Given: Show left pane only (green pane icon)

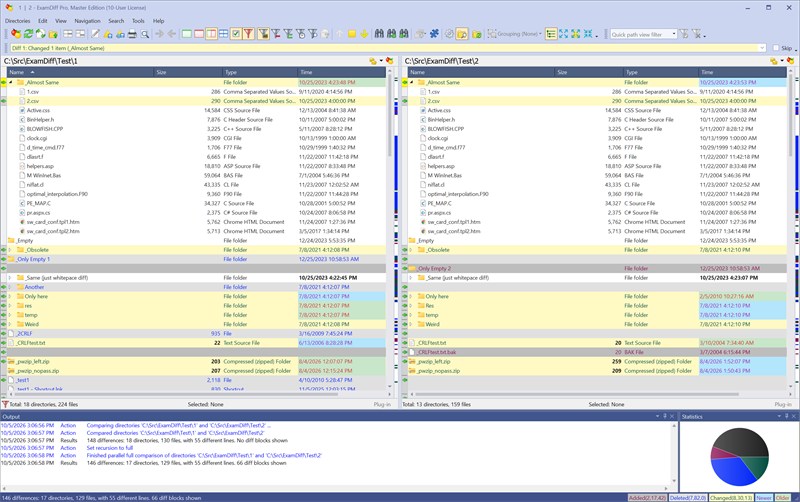Looking at the screenshot, I should coord(187,34).
